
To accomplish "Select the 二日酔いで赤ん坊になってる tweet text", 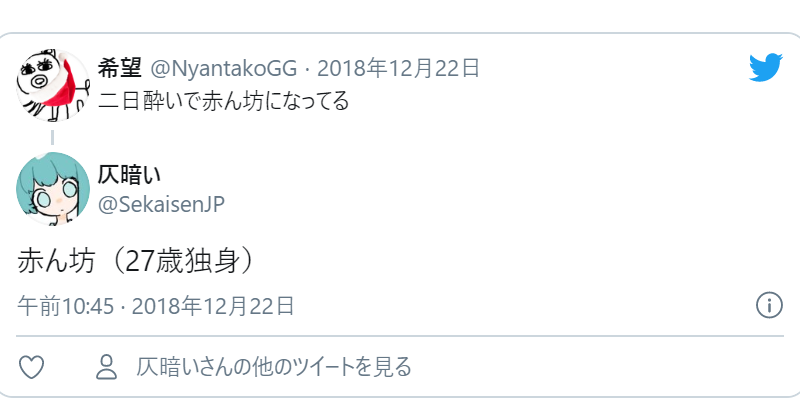I will (x=223, y=101).
